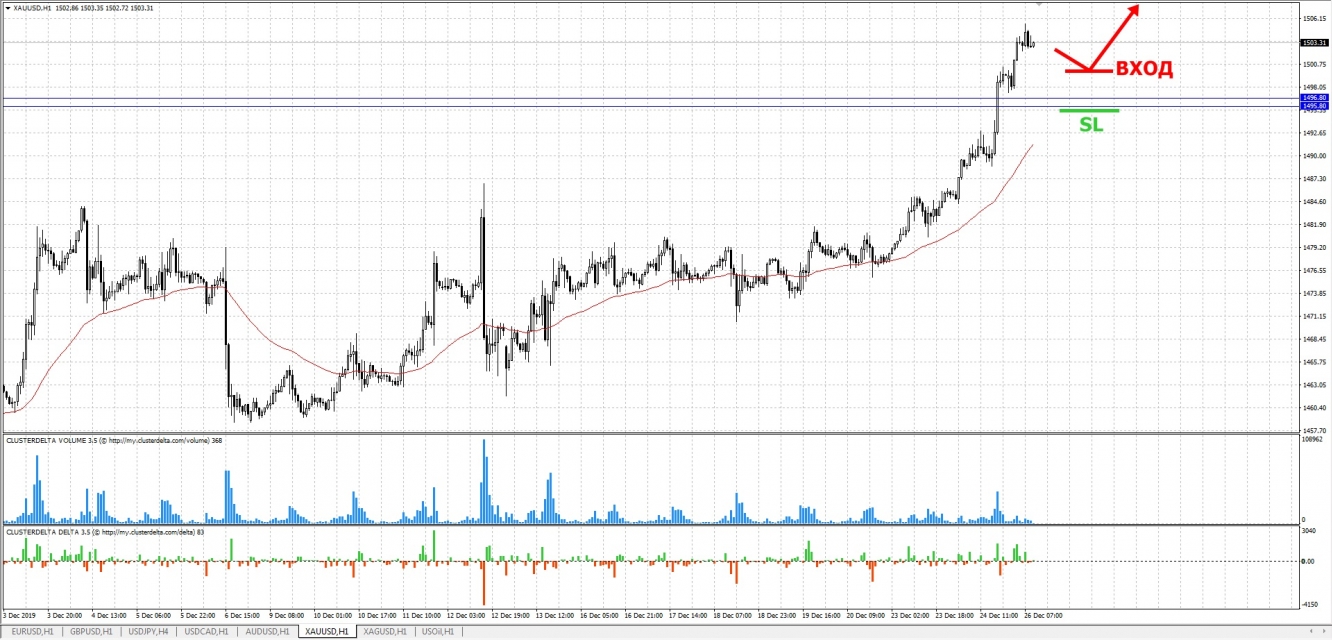Expand the XAUUSD,H1 chart title arrow

8,8
